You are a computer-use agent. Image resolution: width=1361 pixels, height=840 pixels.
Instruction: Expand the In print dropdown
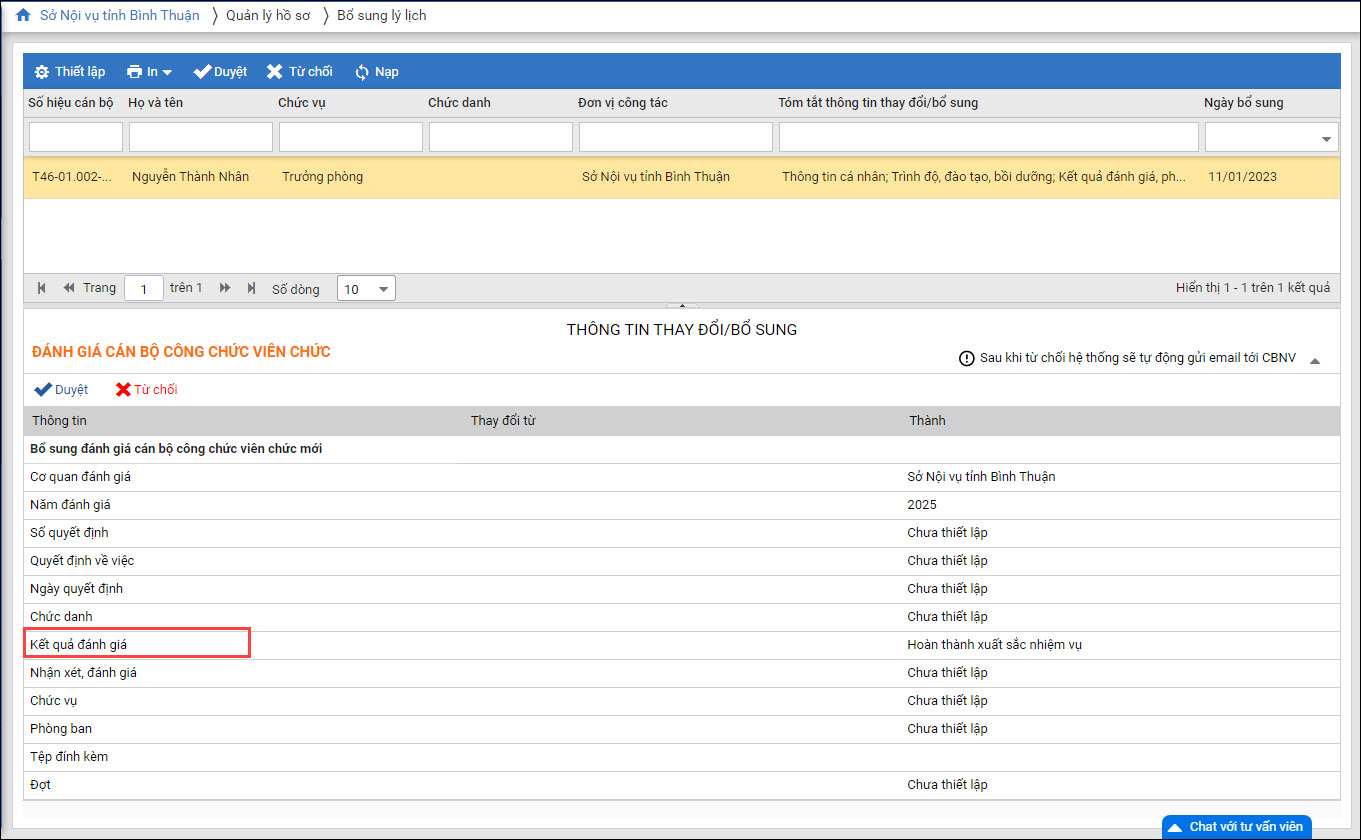(150, 72)
